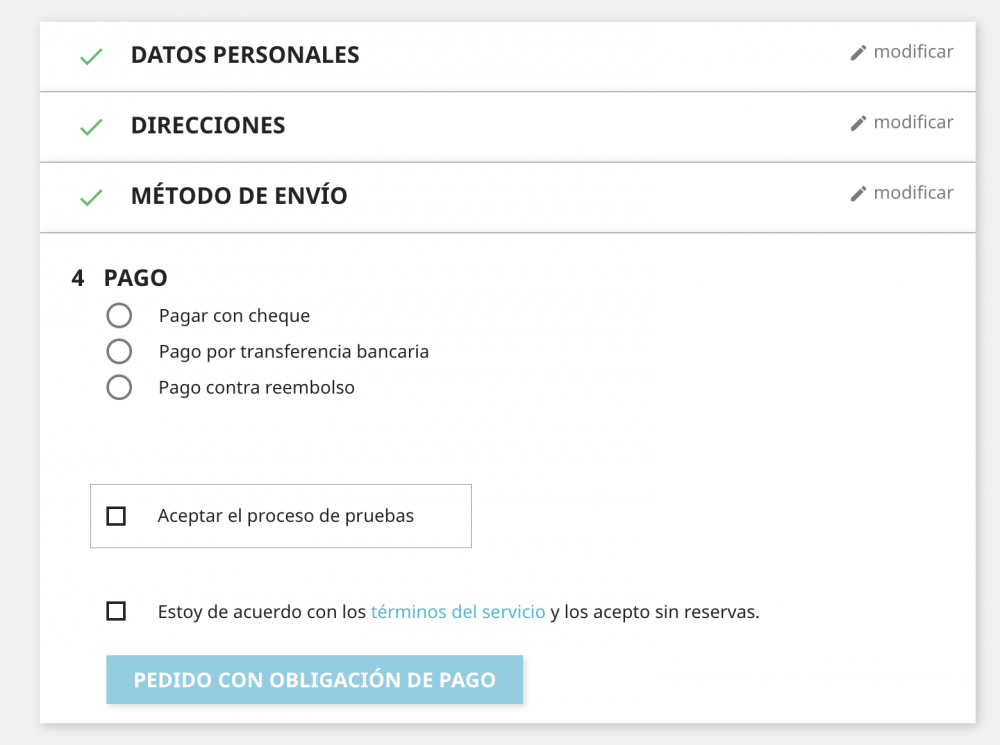This screenshot has width=1000, height=745.
Task: Click the 'PAGO' section heading
Action: pos(136,278)
